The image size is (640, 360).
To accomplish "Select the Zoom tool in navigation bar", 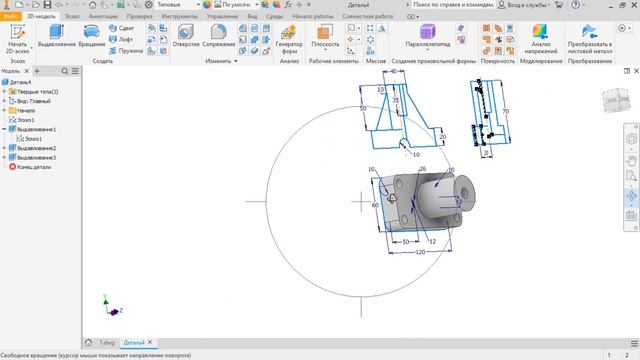I will coord(631,176).
